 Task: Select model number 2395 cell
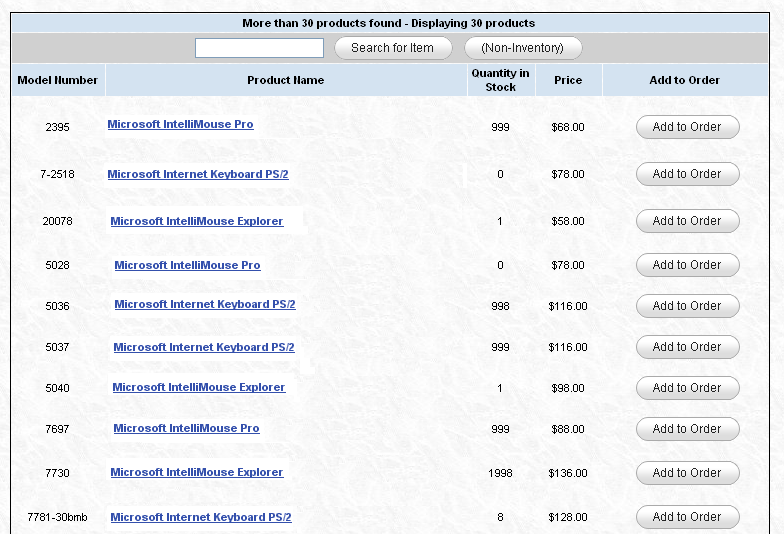pyautogui.click(x=58, y=127)
